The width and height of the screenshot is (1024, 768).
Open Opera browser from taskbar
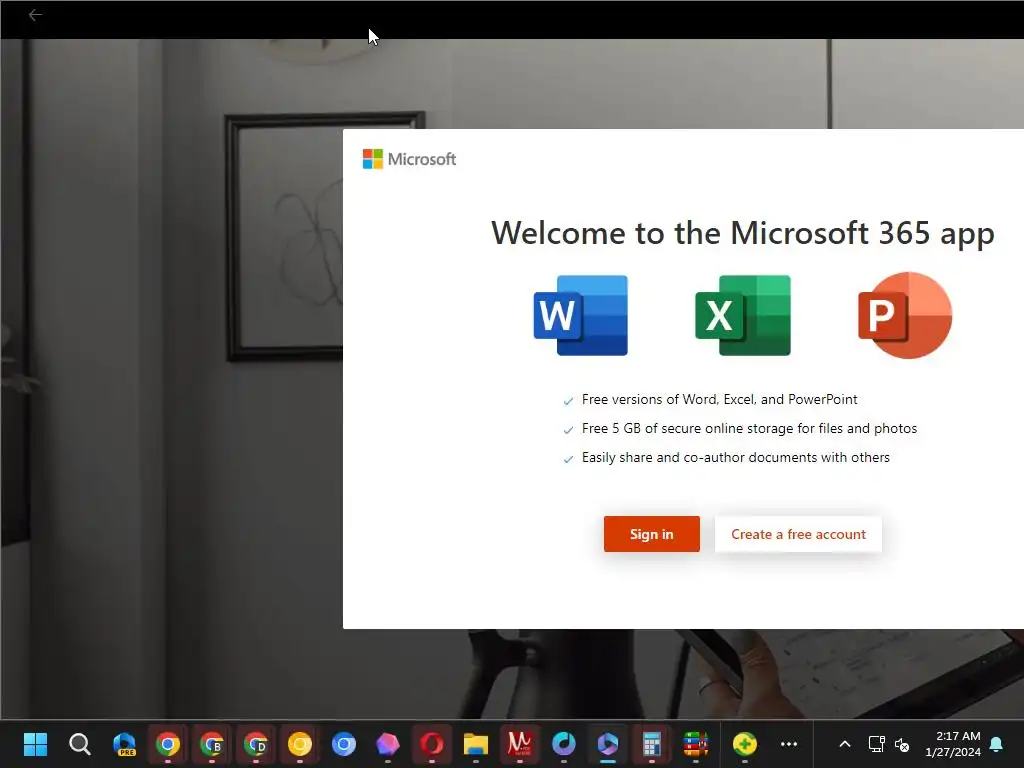(432, 744)
